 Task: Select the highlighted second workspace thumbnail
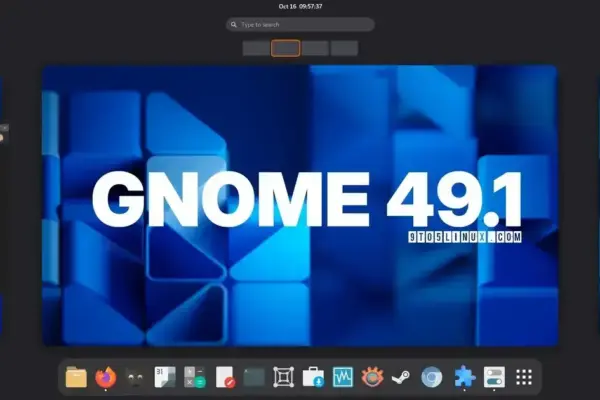[x=286, y=49]
